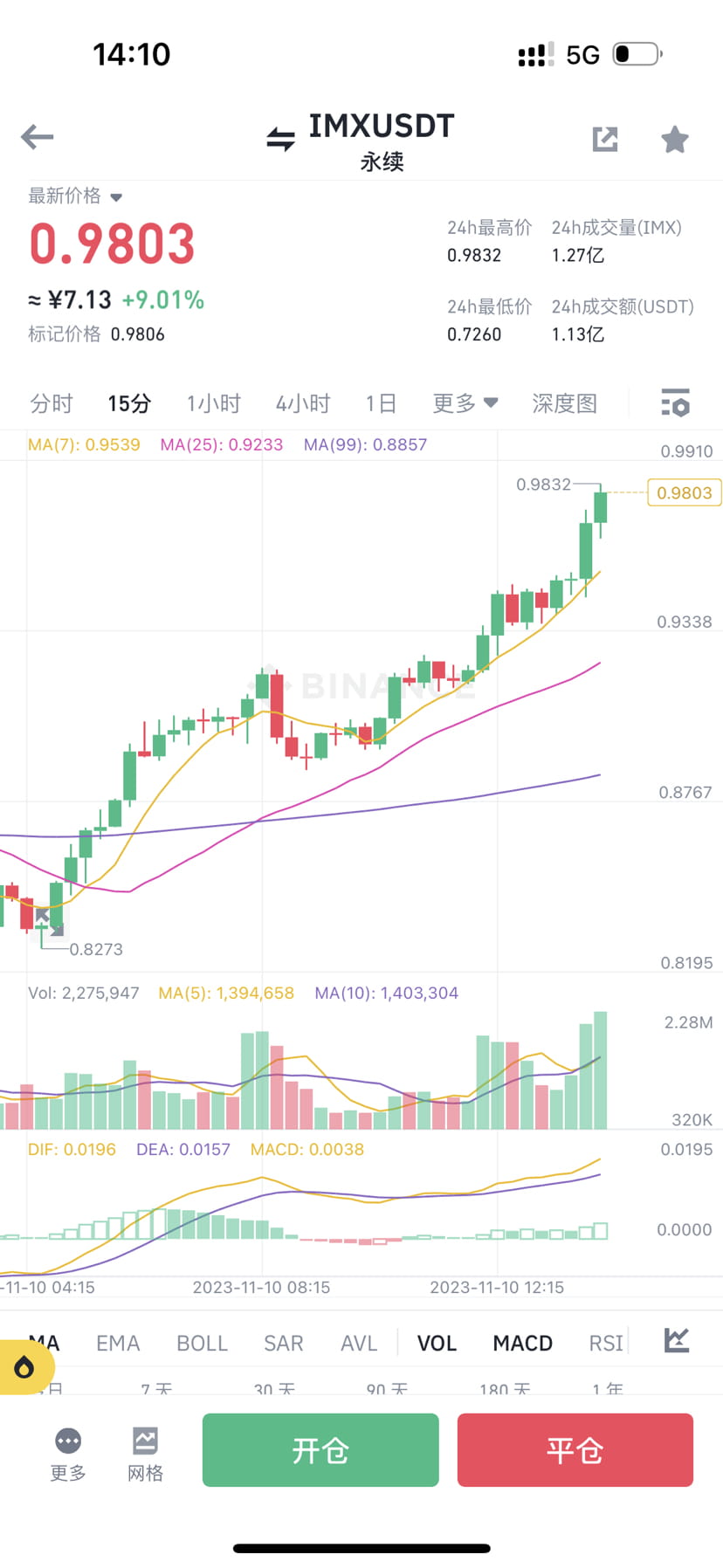Switch to the 1日 timeframe tab

pyautogui.click(x=381, y=402)
